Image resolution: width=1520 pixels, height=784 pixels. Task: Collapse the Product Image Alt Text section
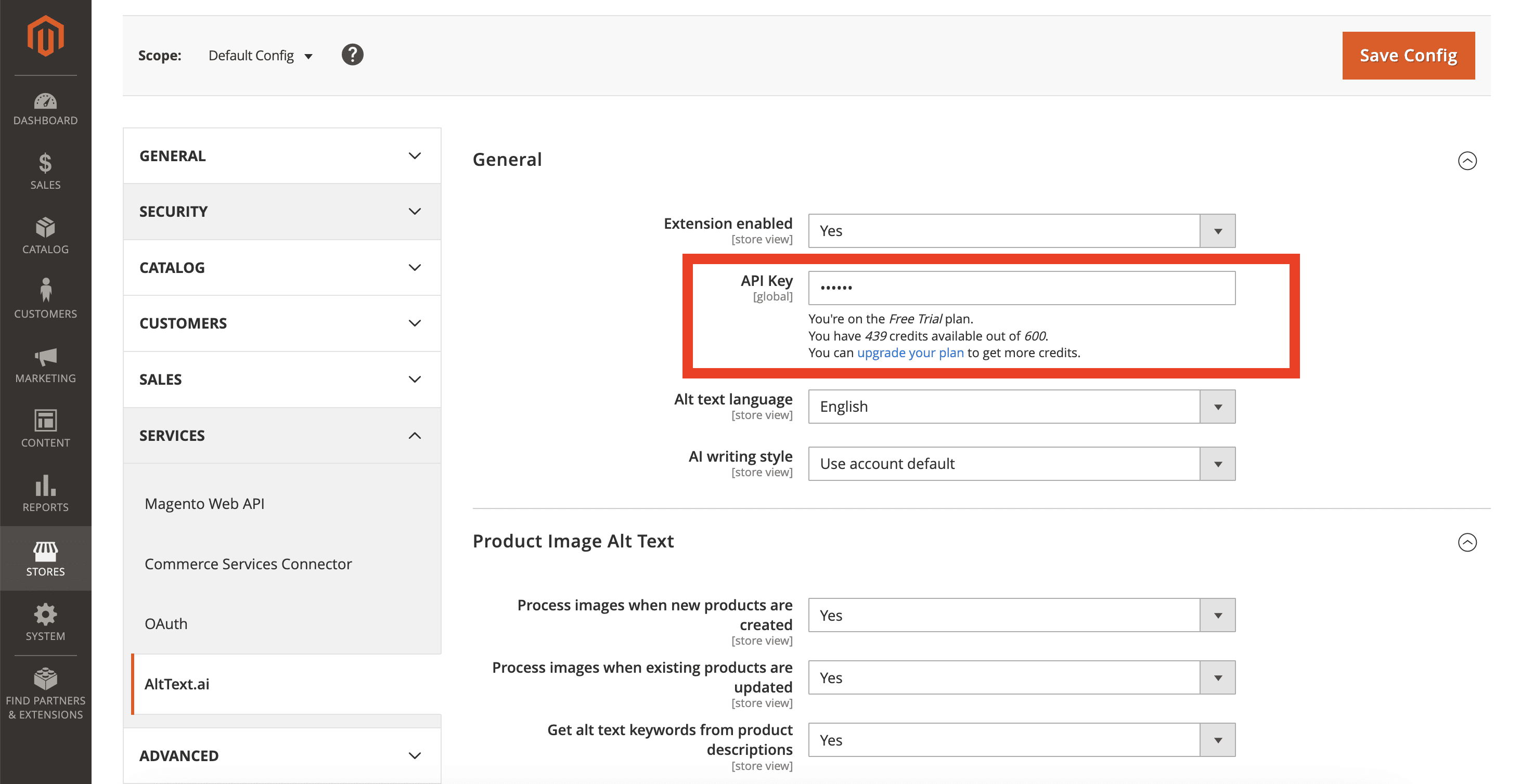pyautogui.click(x=1467, y=542)
